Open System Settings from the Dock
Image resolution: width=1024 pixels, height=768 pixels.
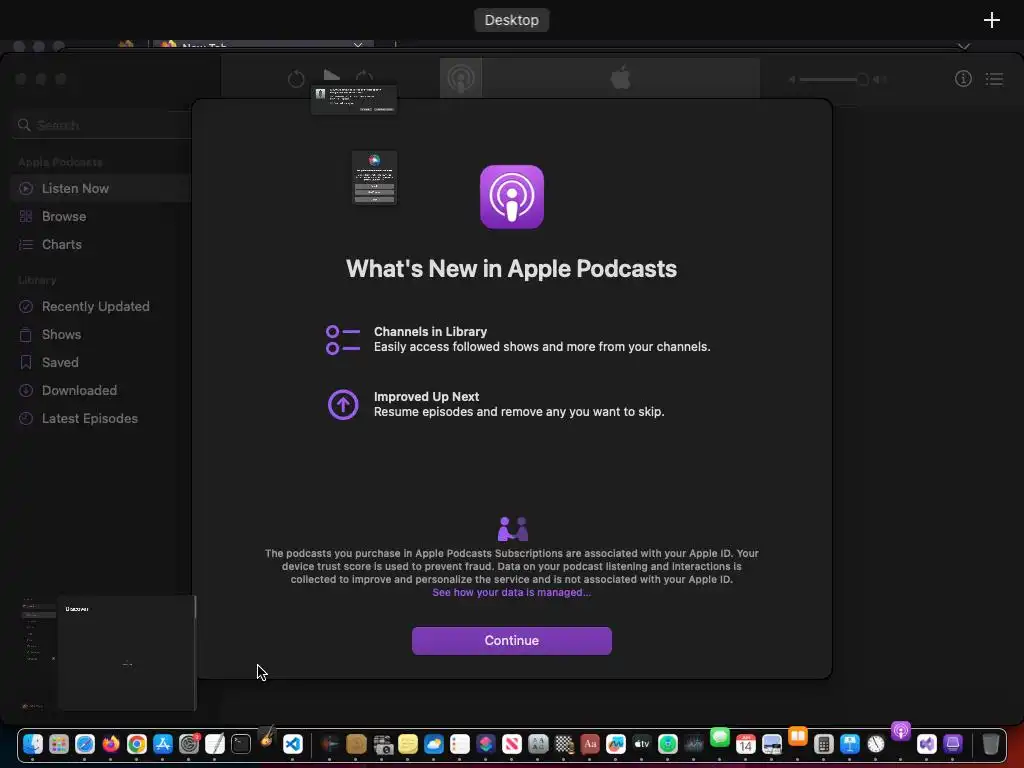pos(189,744)
